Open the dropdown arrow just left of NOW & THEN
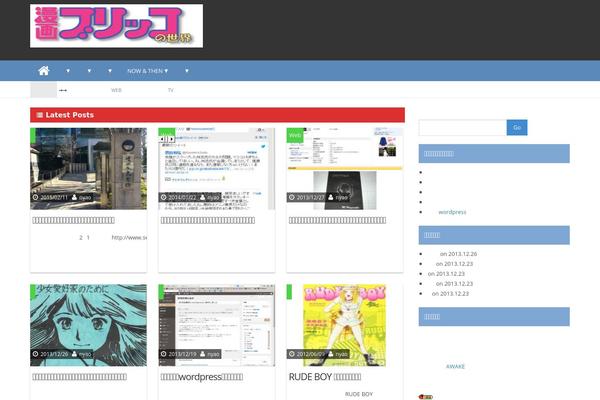The height and width of the screenshot is (400, 600). pos(110,71)
